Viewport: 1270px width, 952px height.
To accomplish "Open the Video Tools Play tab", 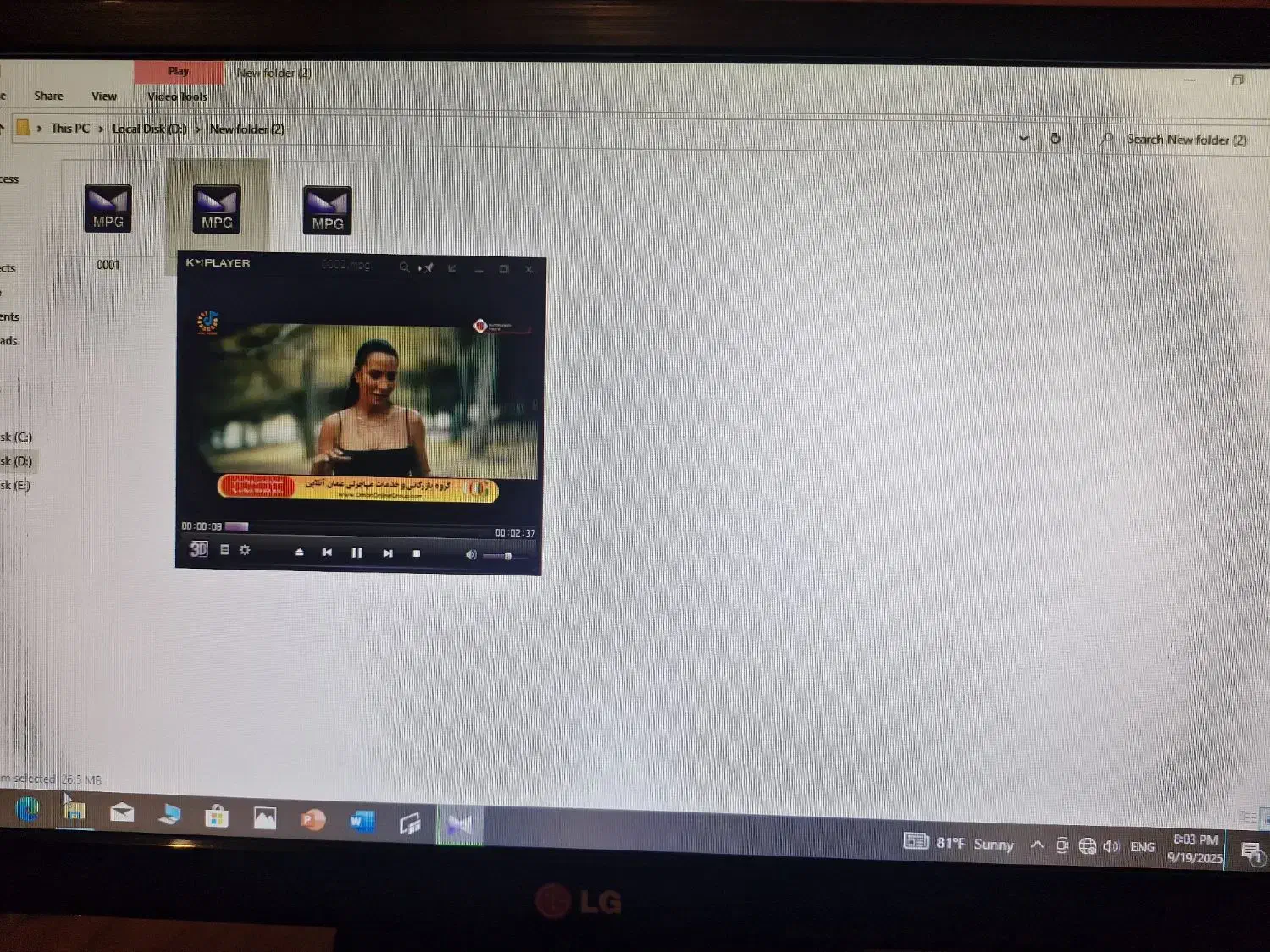I will click(x=178, y=72).
